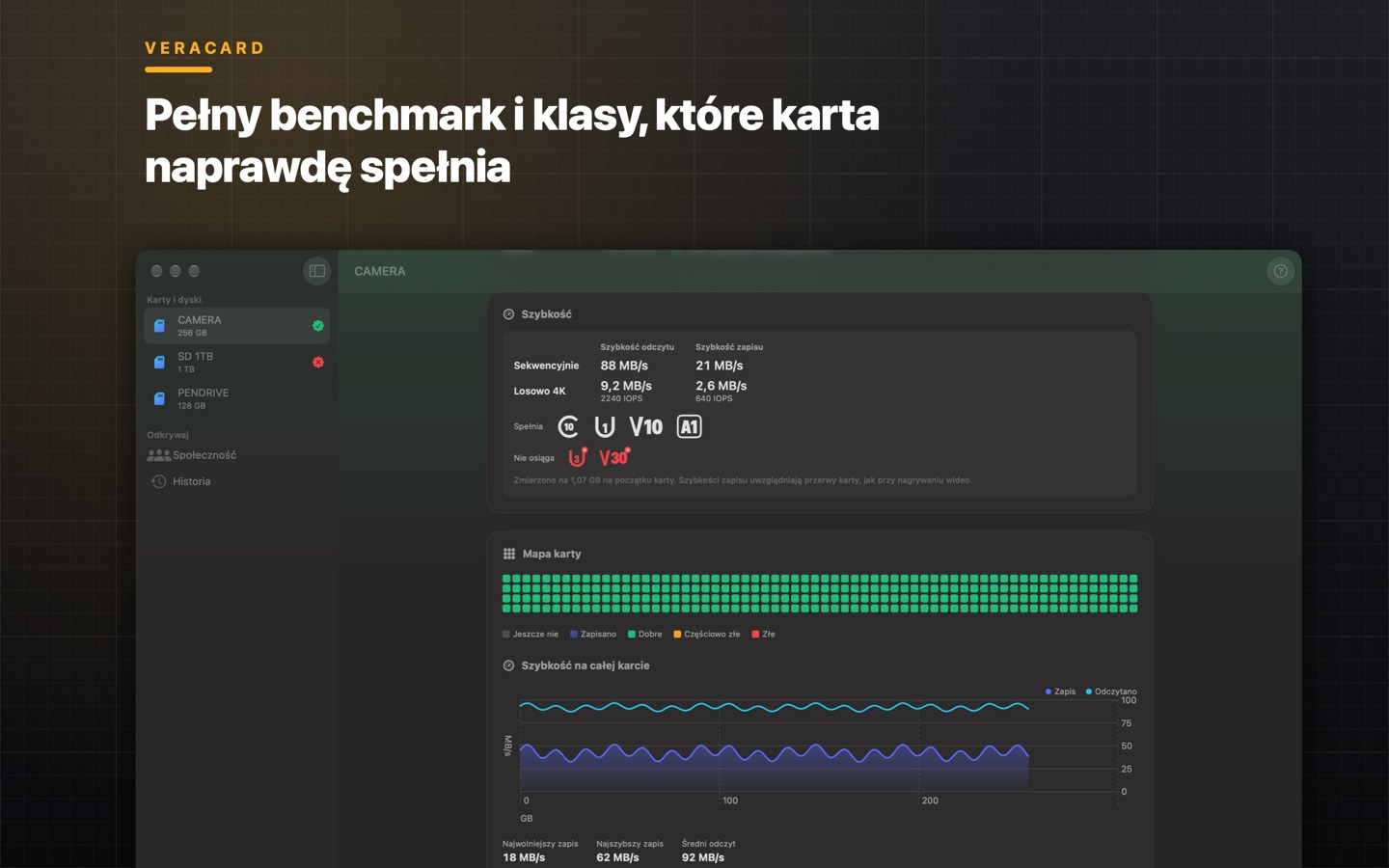Click the green verified badge on CAMERA

click(317, 326)
